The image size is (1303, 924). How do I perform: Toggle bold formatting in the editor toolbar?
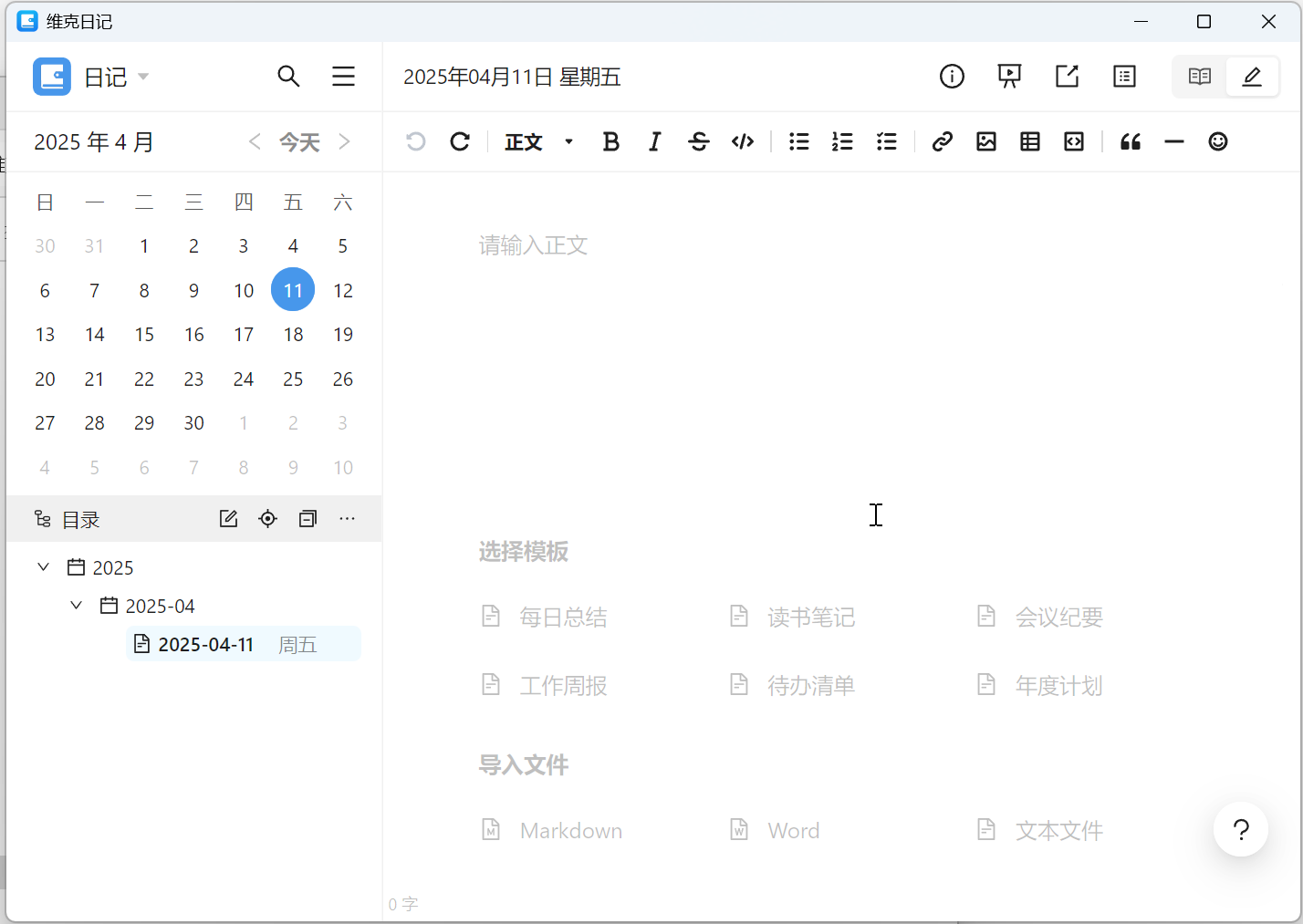(610, 141)
